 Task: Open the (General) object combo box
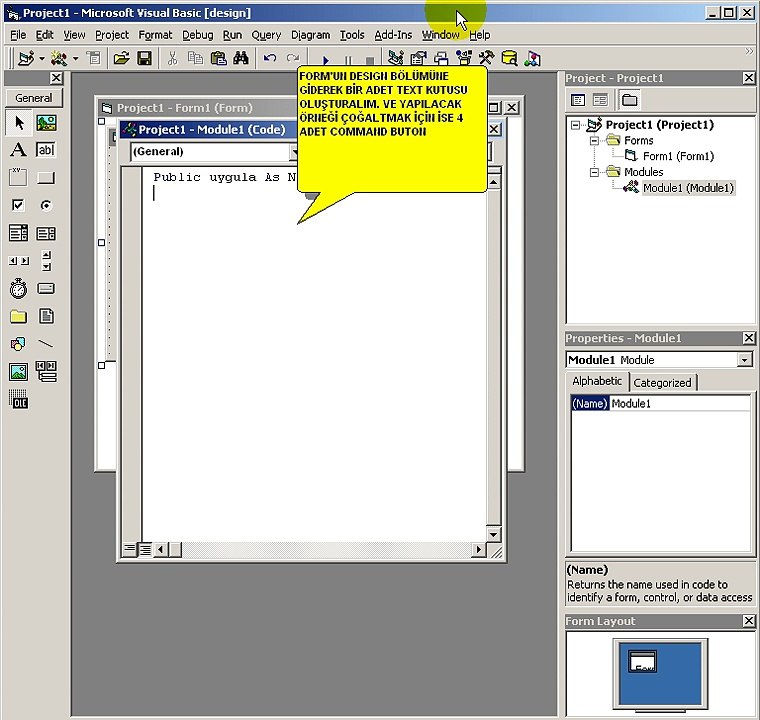215,151
